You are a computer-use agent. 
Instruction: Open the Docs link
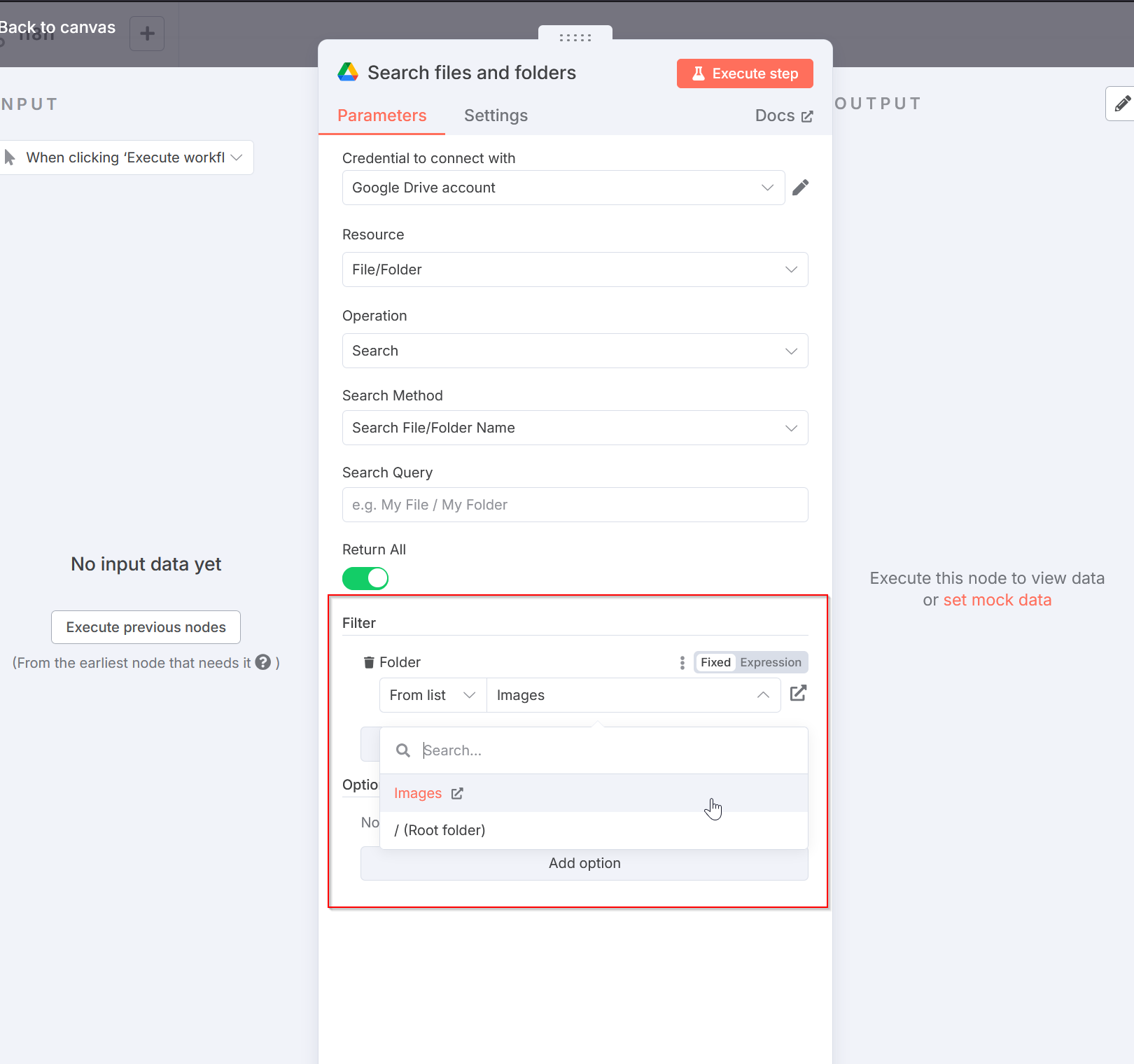(783, 115)
